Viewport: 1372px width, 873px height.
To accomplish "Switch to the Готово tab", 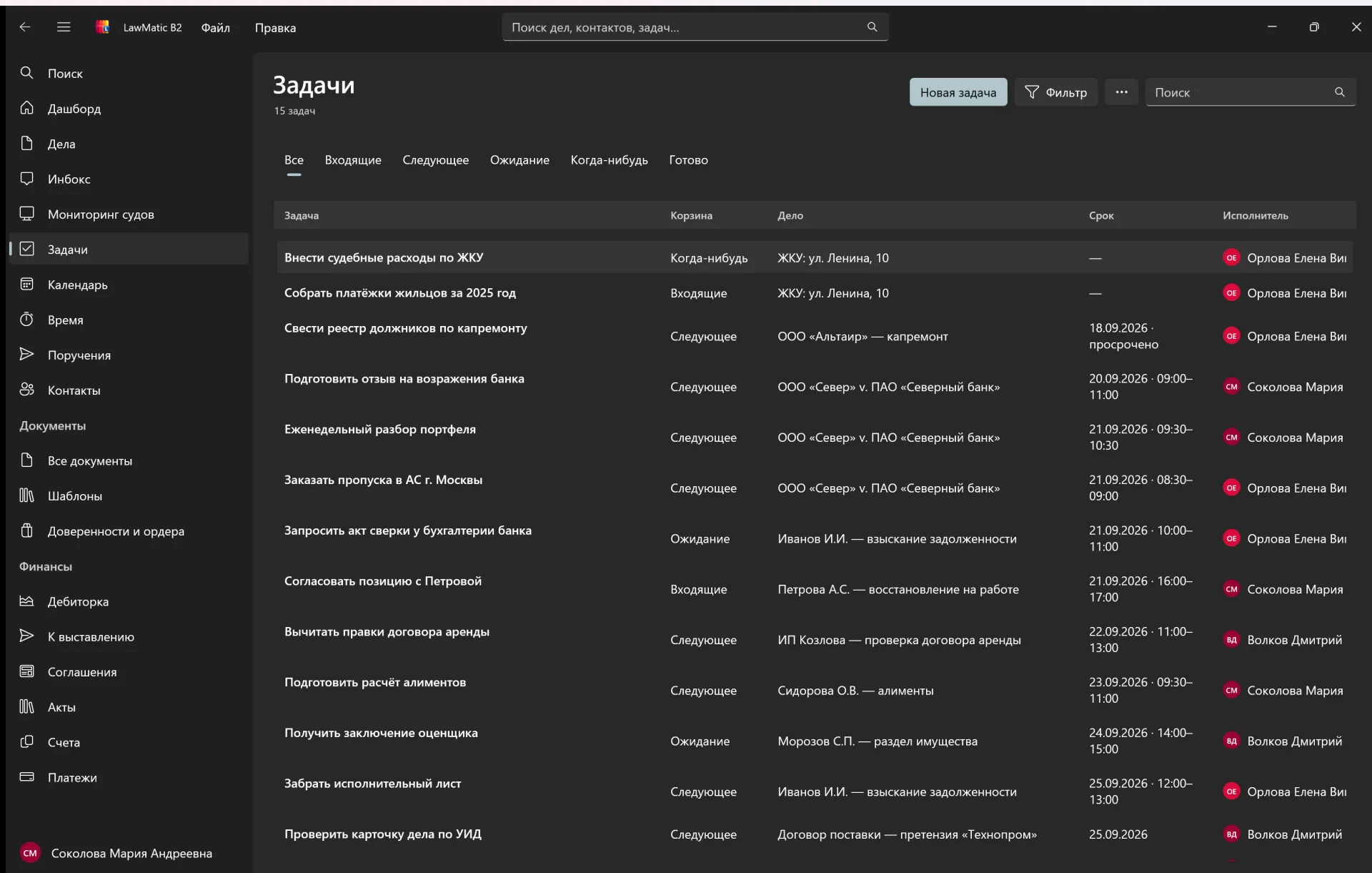I will (688, 160).
